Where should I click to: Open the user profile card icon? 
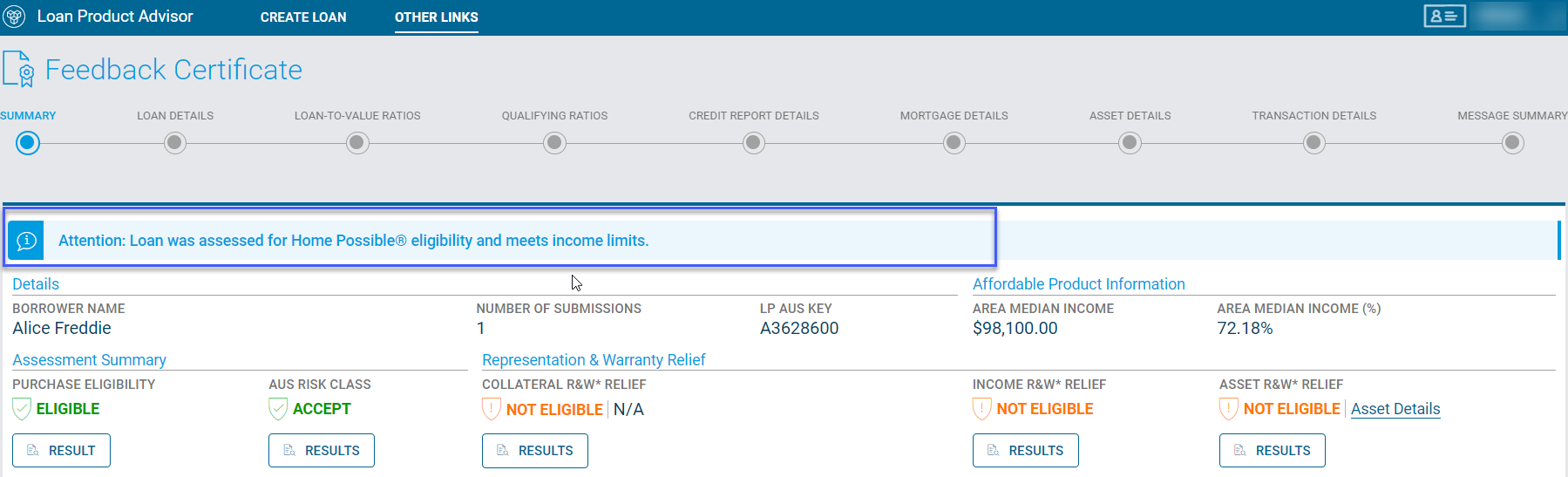tap(1444, 16)
